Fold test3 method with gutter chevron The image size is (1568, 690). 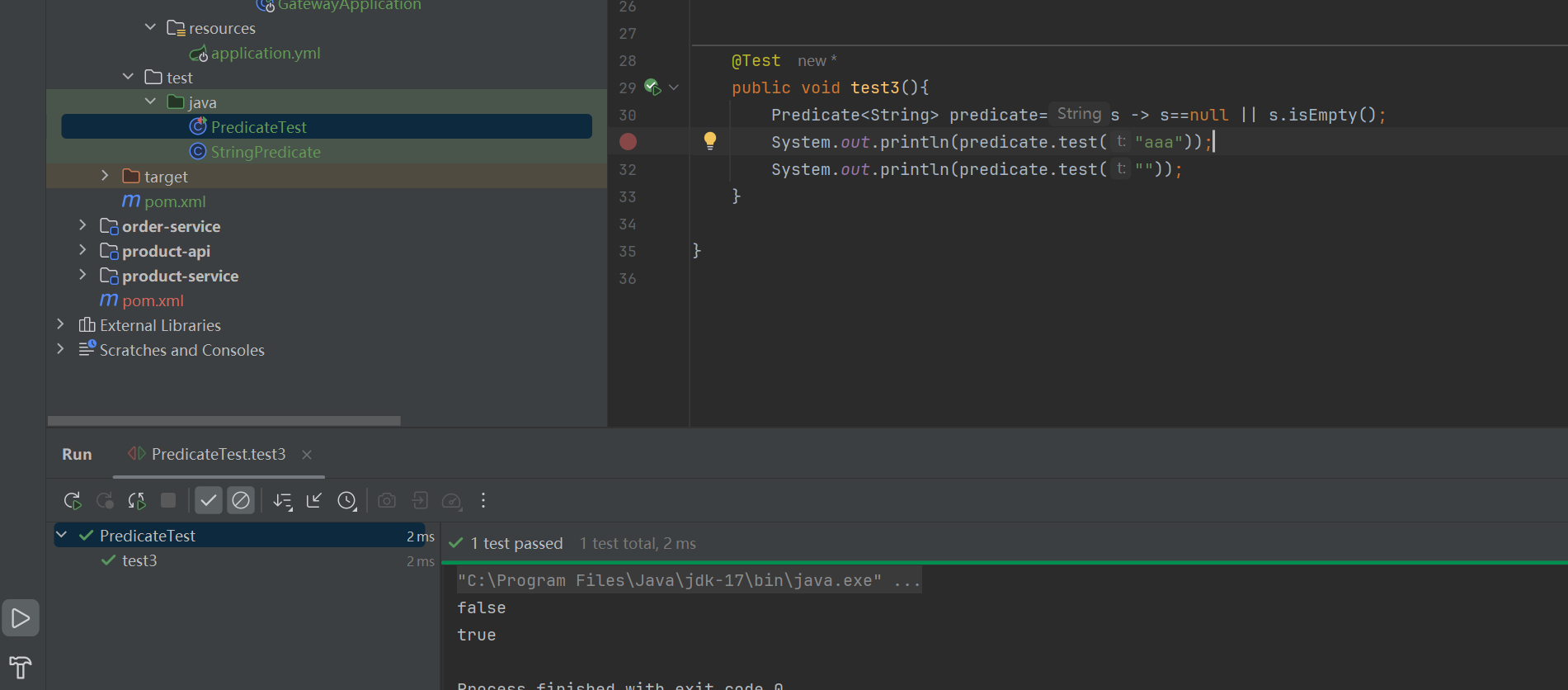tap(674, 87)
